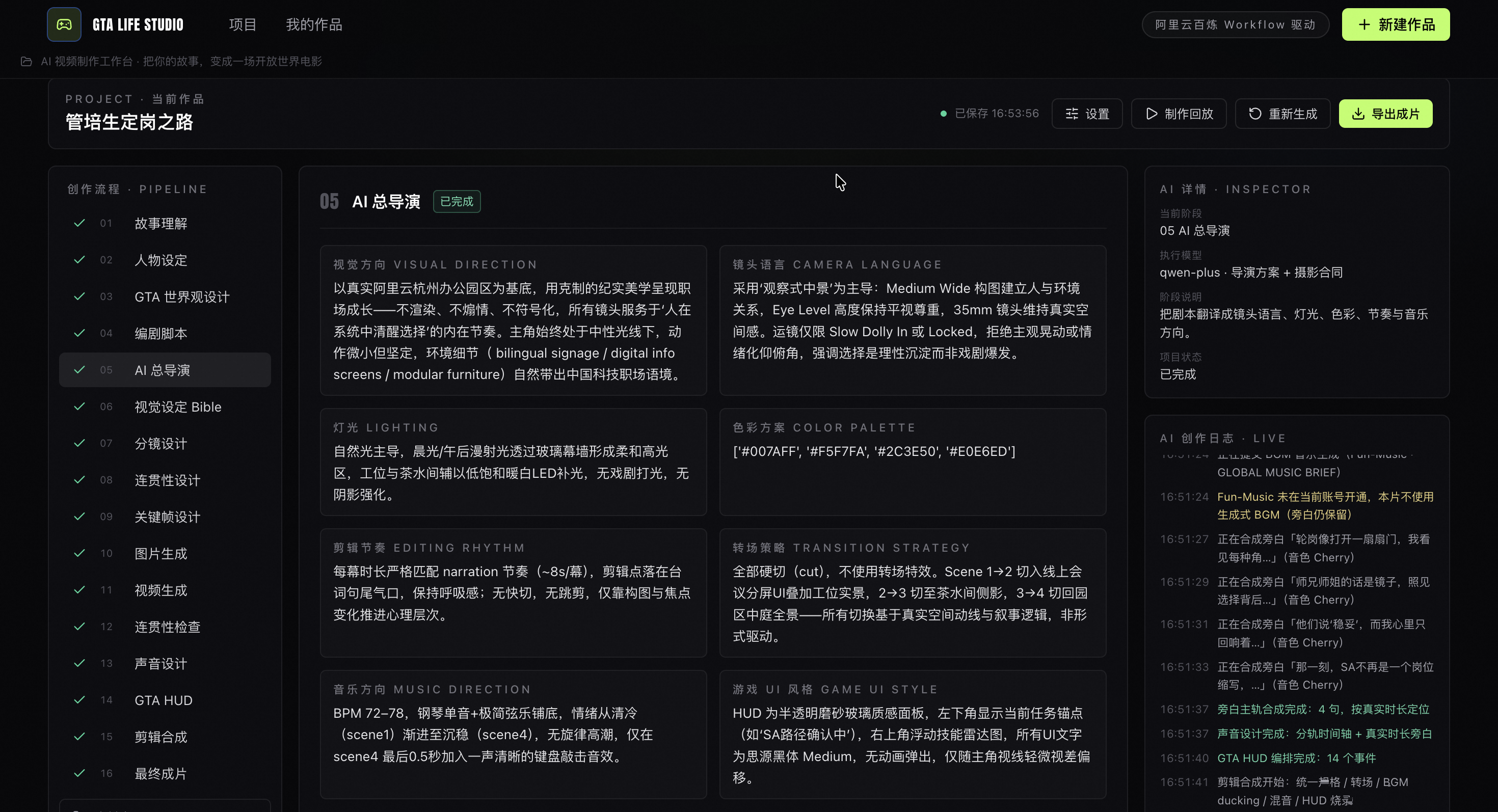Click the download icon on 导出成片

point(1358,114)
